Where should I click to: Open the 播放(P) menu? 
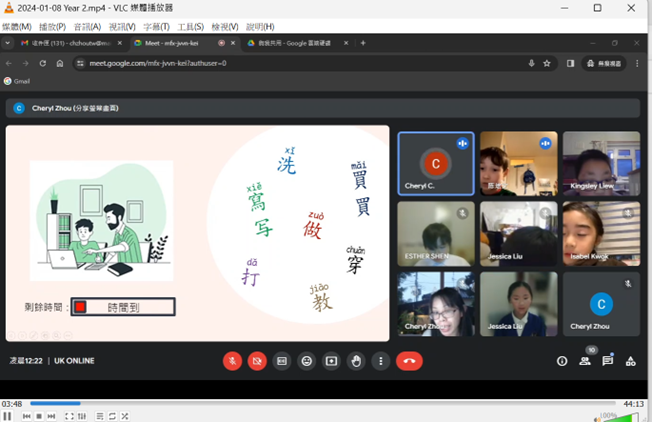[52, 27]
